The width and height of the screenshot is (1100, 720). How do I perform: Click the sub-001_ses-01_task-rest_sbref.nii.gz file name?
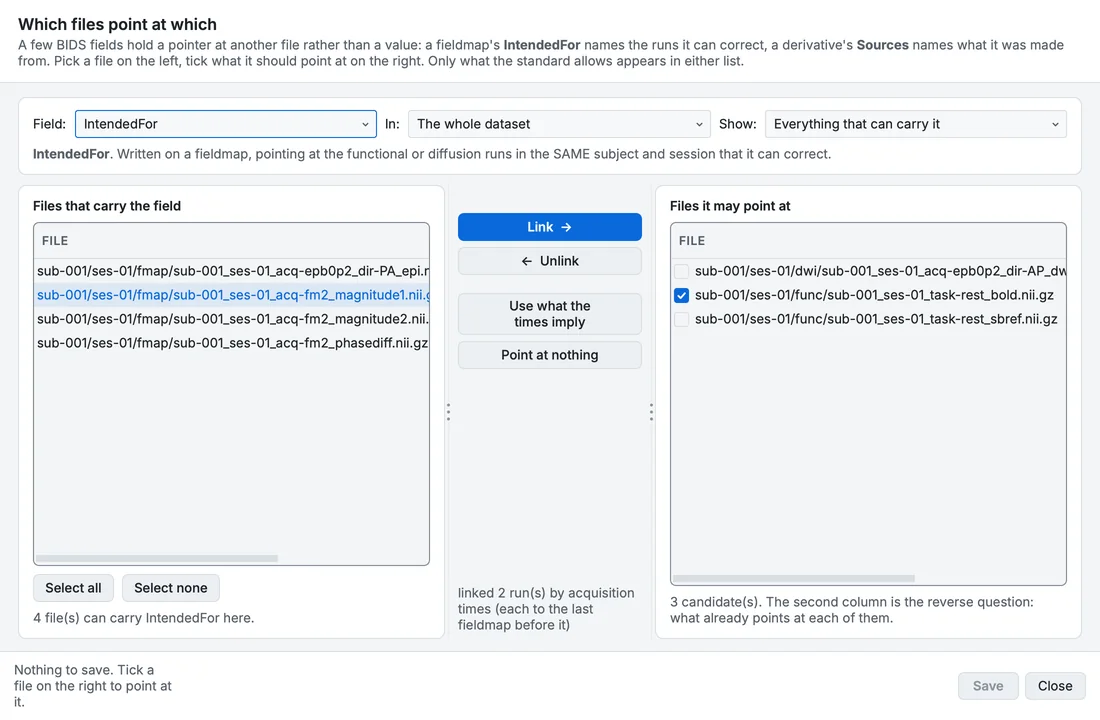pyautogui.click(x=876, y=319)
